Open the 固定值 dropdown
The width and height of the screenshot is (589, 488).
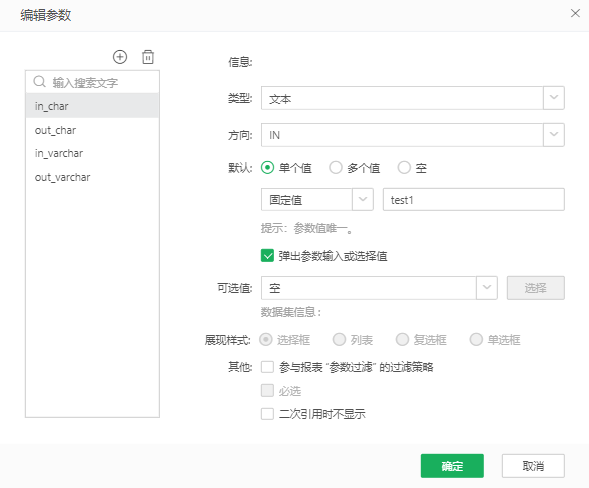[317, 199]
